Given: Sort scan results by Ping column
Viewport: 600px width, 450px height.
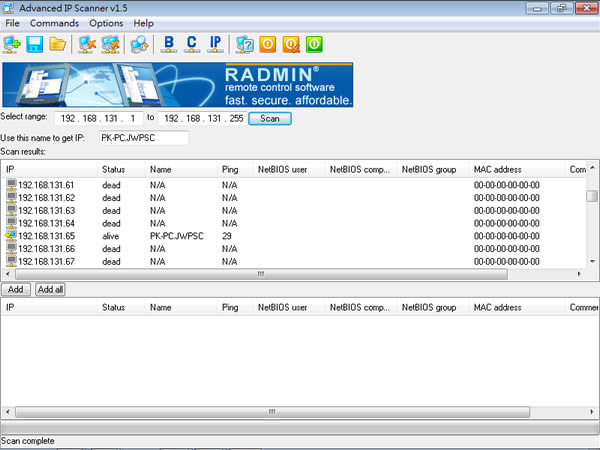Looking at the screenshot, I should pyautogui.click(x=236, y=169).
